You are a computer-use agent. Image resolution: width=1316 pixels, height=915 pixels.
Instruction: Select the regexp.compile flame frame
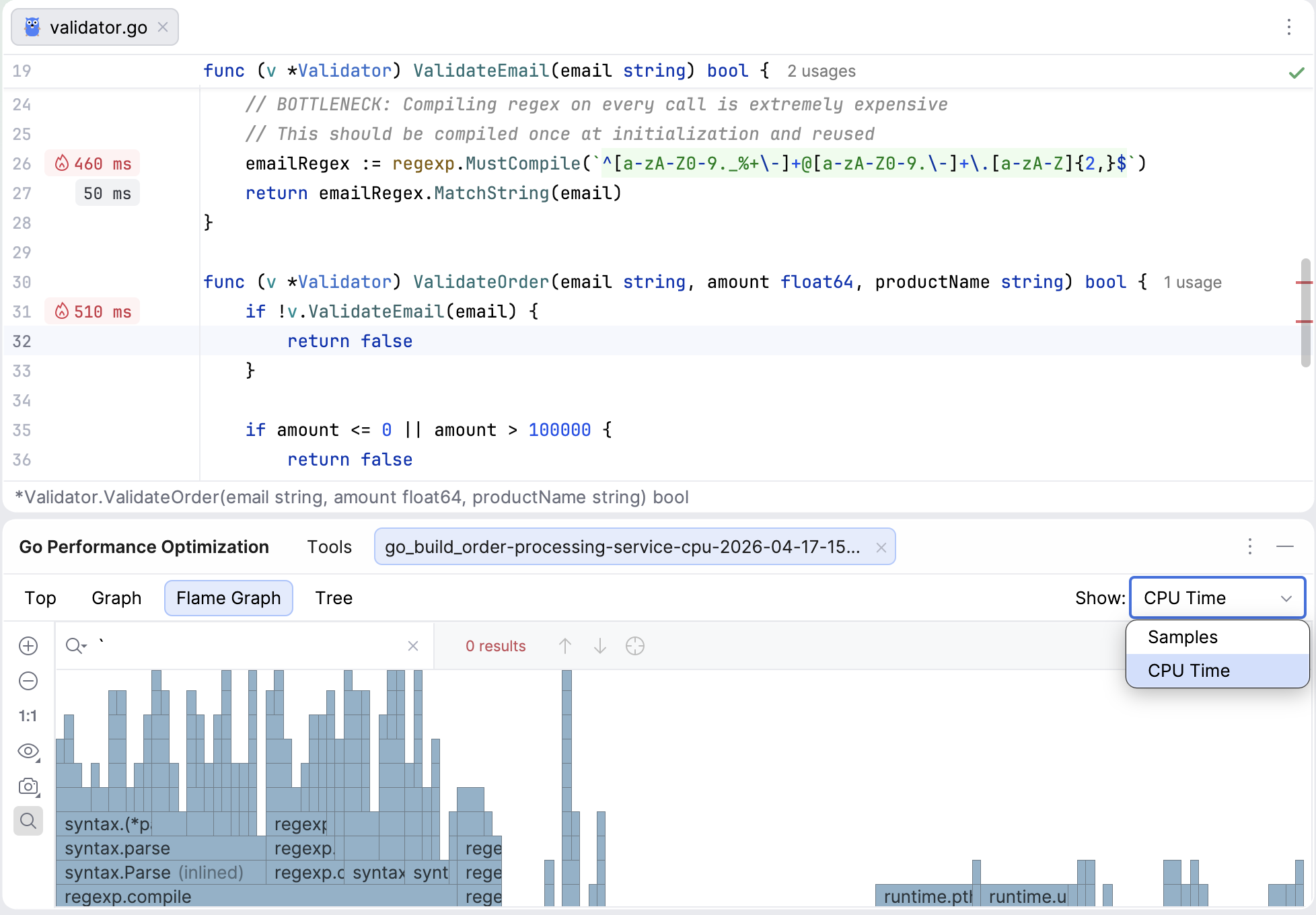pos(256,897)
